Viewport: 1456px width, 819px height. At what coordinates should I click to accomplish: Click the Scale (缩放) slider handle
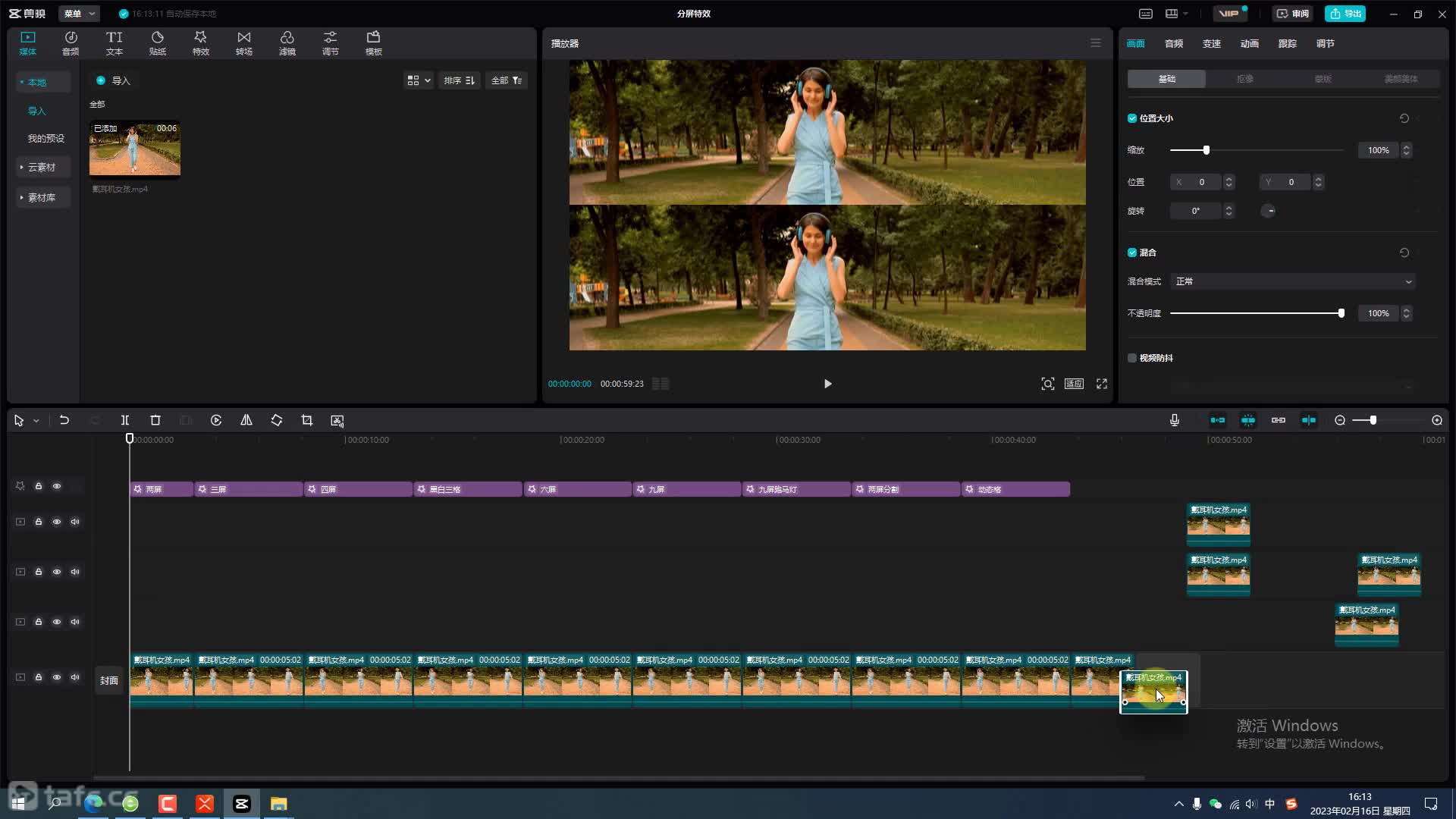point(1206,150)
